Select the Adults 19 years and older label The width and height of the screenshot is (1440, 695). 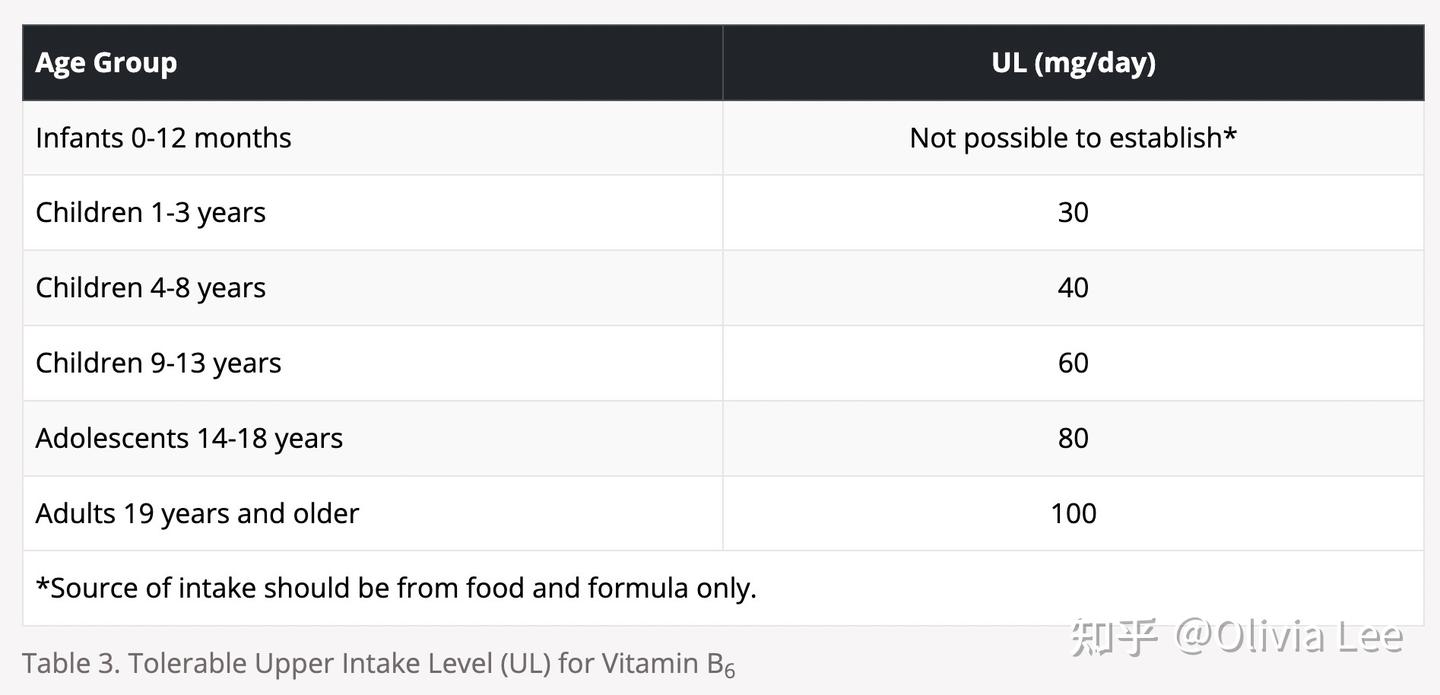coord(197,513)
